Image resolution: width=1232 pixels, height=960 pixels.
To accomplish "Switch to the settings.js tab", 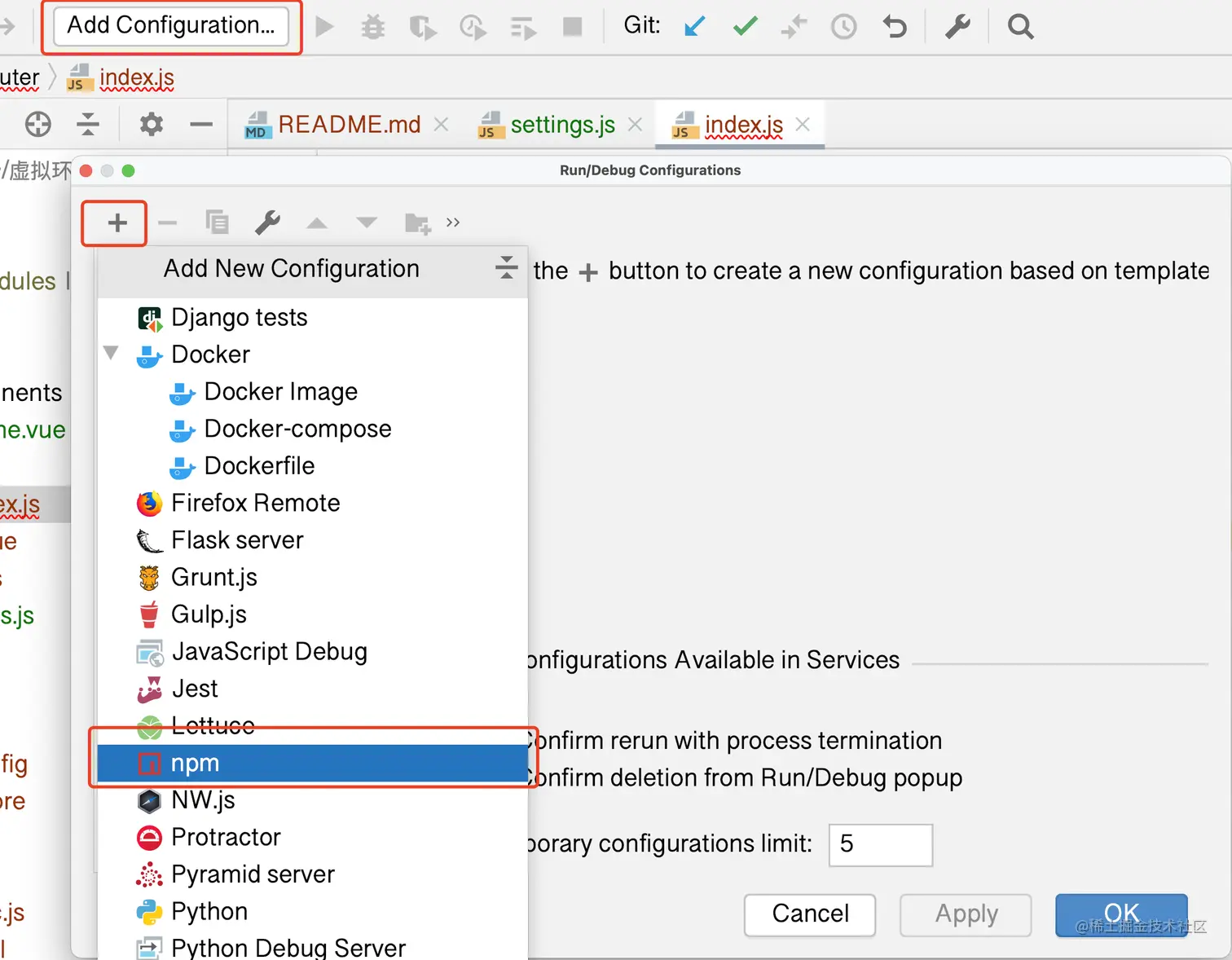I will tap(562, 125).
